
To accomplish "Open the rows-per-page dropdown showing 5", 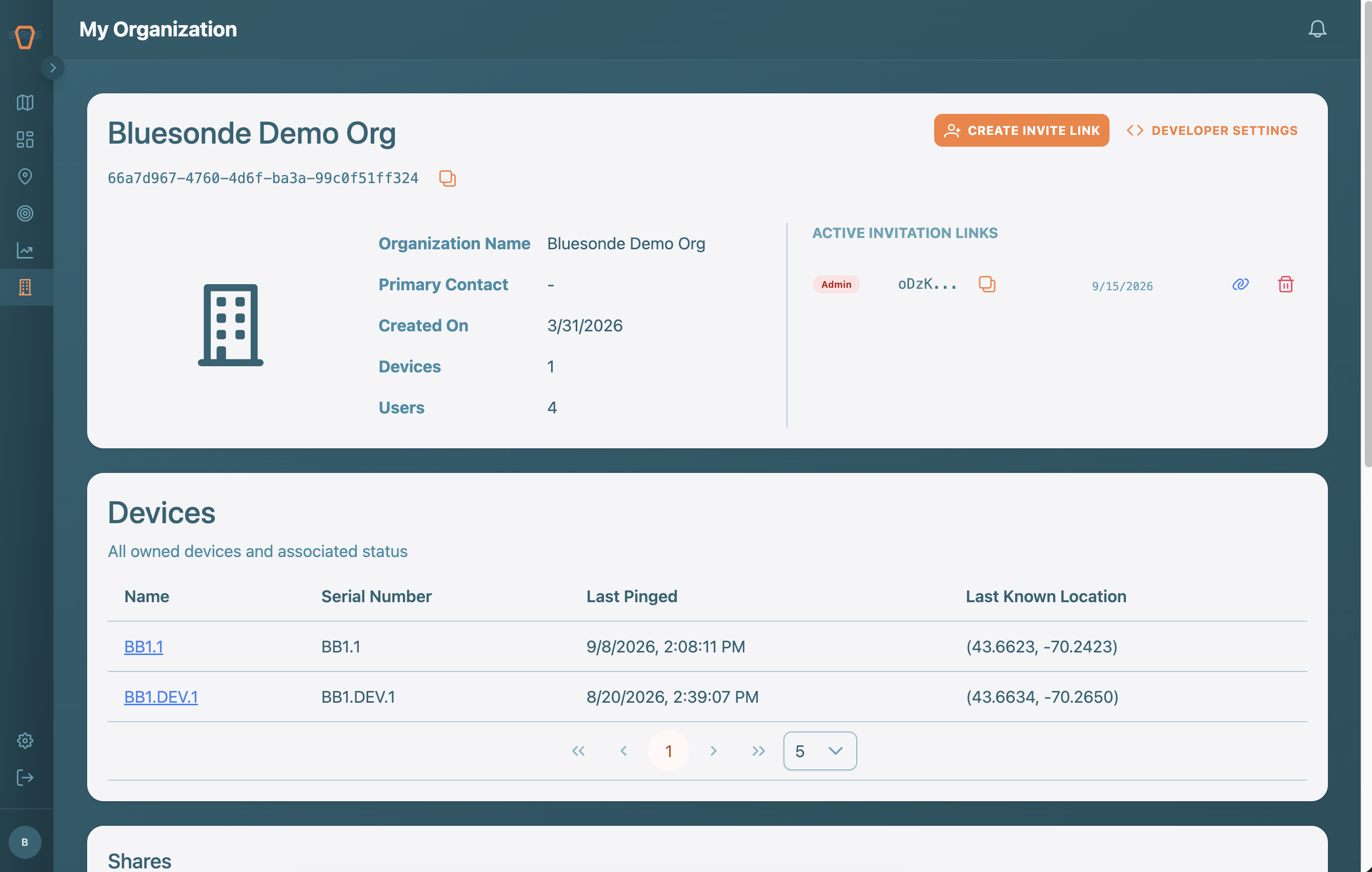I will 819,750.
